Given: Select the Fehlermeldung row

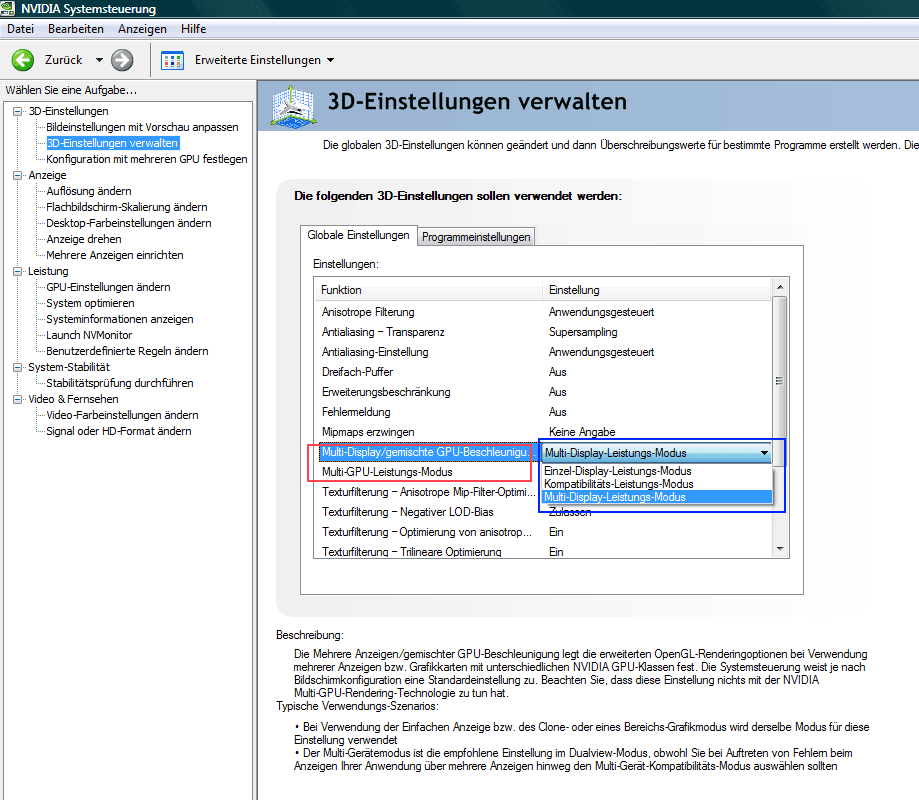Looking at the screenshot, I should (x=542, y=411).
